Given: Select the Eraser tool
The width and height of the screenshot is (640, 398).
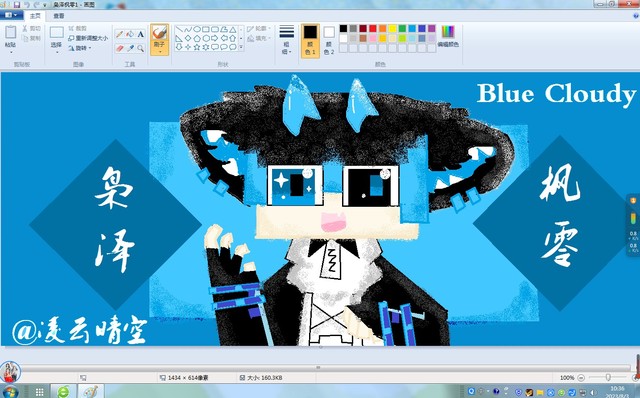Looking at the screenshot, I should [x=120, y=48].
